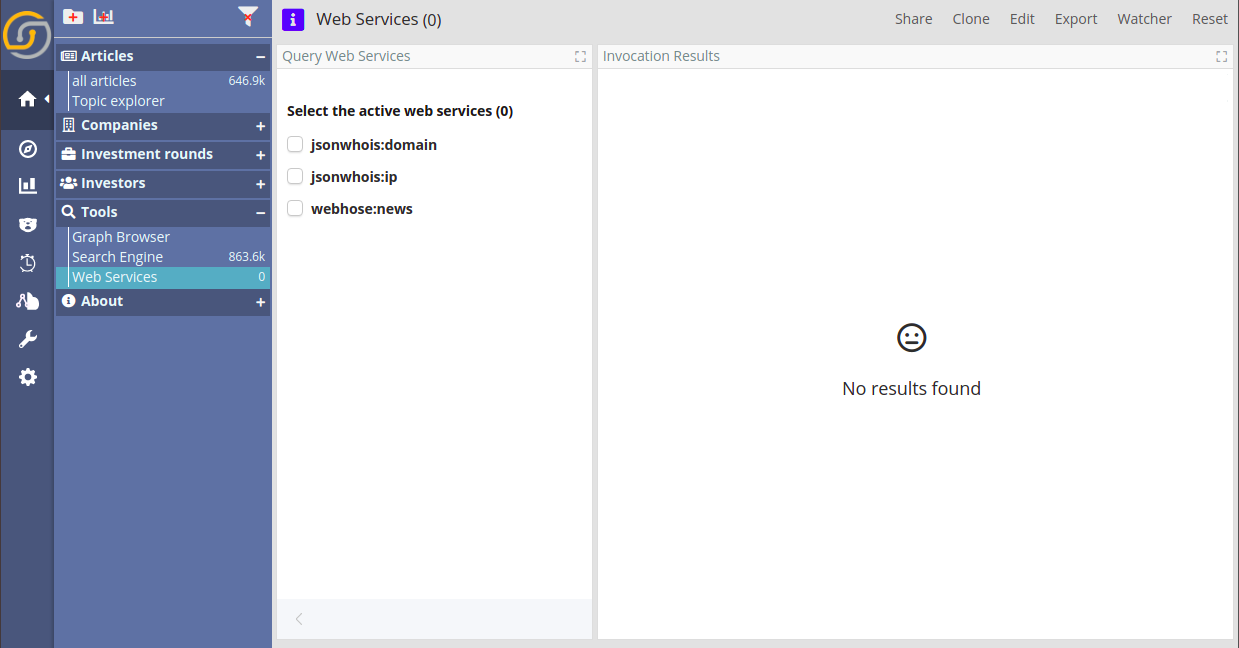1239x648 pixels.
Task: Open the wrench icon in sidebar
Action: [28, 339]
